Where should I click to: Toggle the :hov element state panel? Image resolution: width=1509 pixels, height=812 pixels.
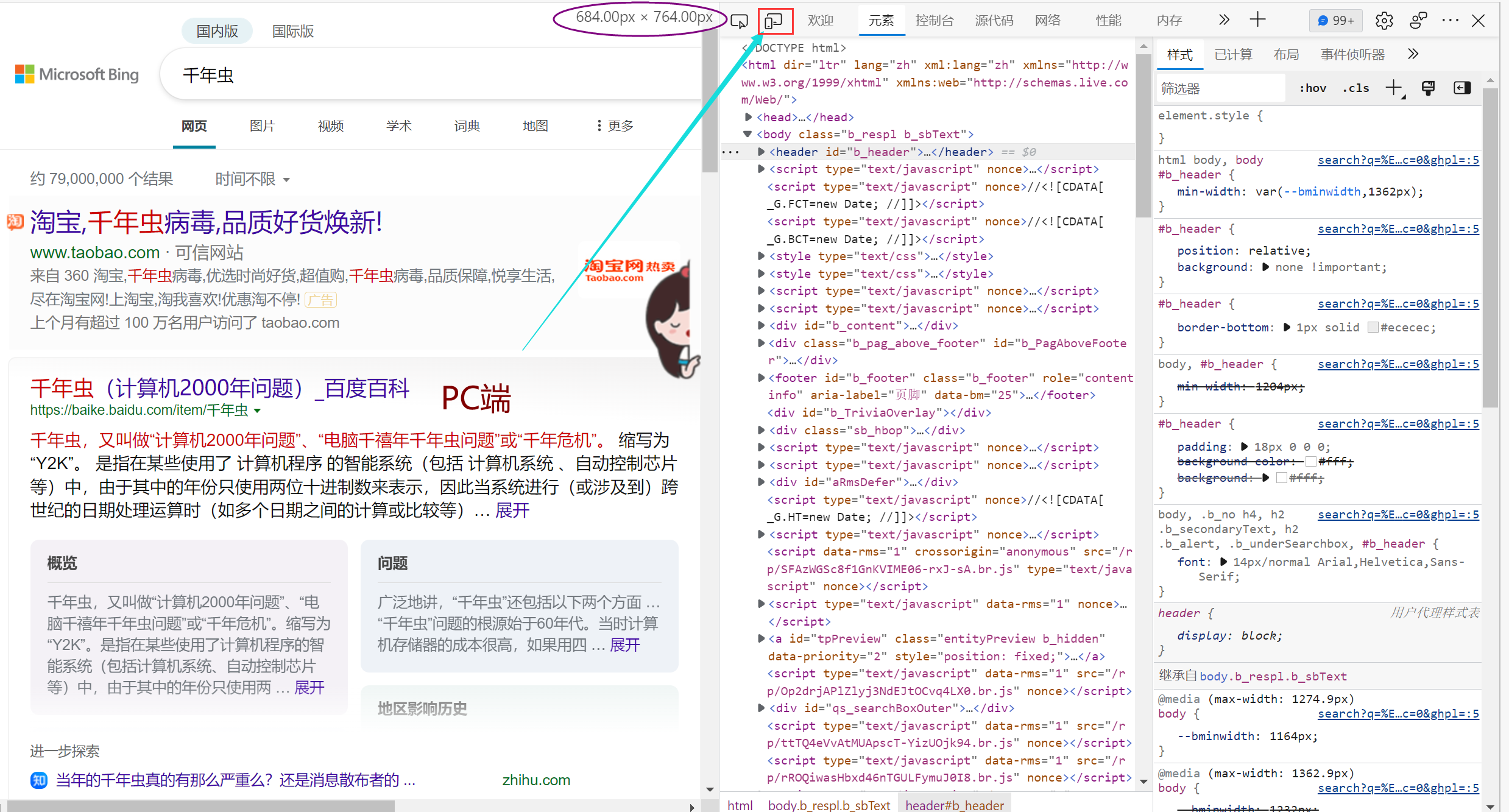[x=1312, y=88]
